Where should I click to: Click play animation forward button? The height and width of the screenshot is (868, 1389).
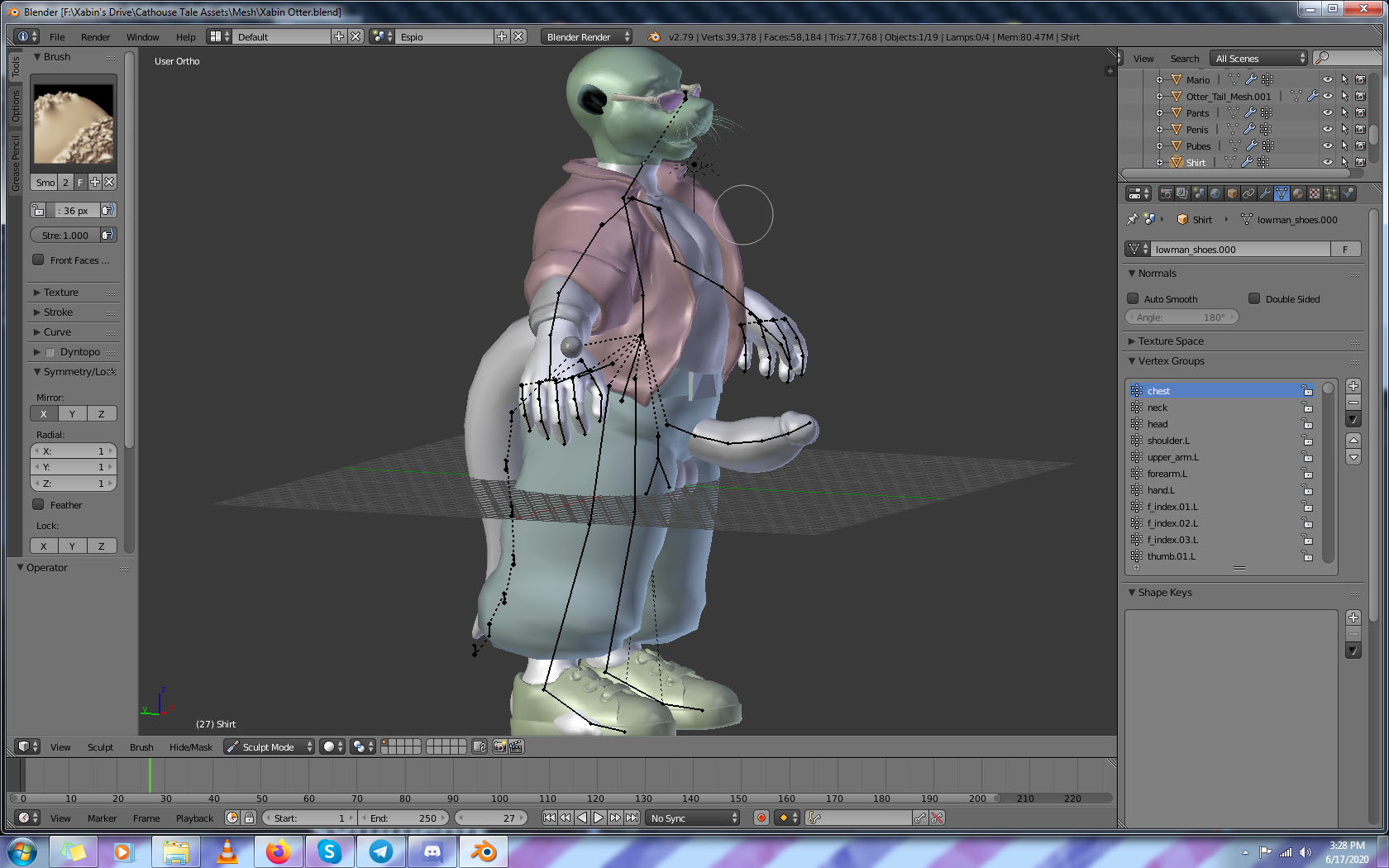[x=599, y=818]
